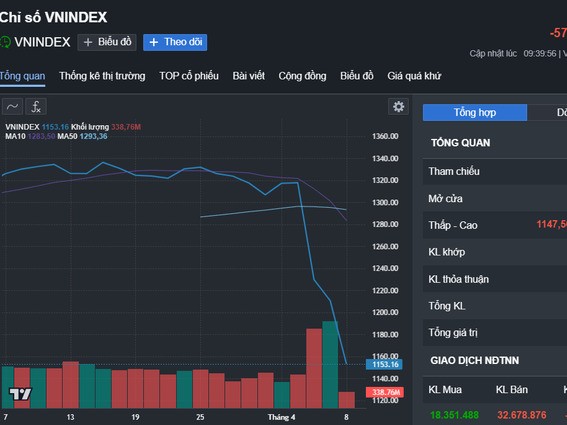
Task: Open the indicators fx icon
Action: pos(36,107)
